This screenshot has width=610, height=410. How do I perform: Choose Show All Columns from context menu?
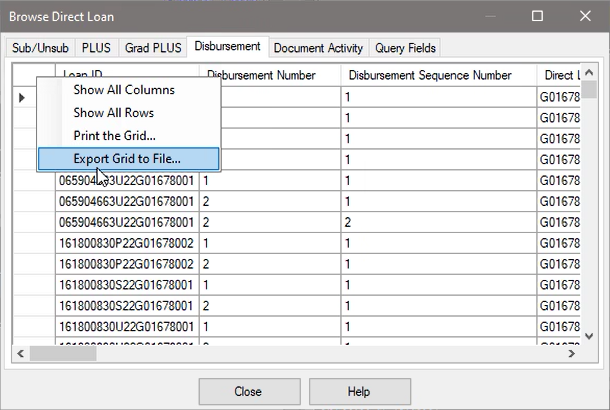pos(123,90)
